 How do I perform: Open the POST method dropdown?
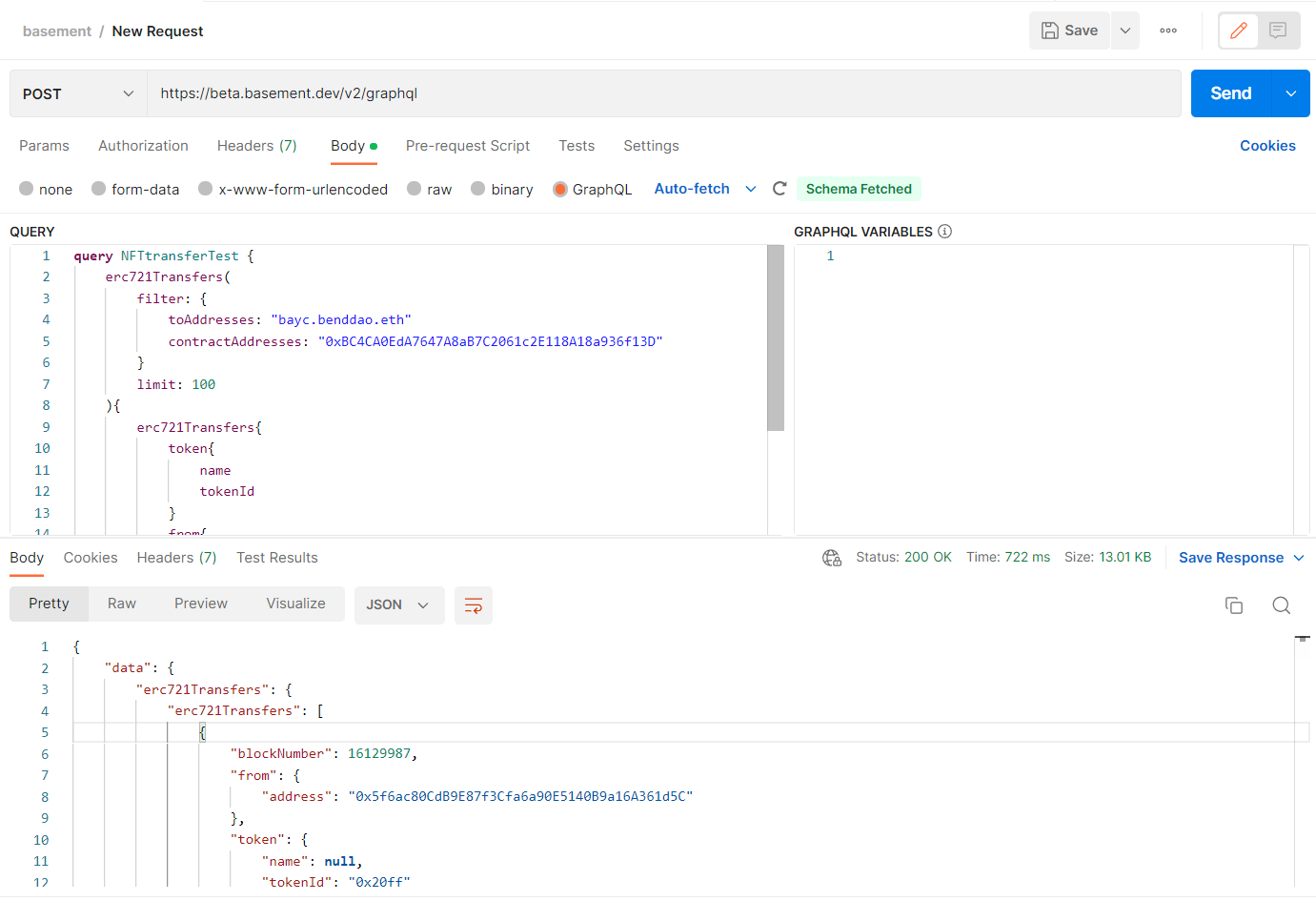pos(76,93)
